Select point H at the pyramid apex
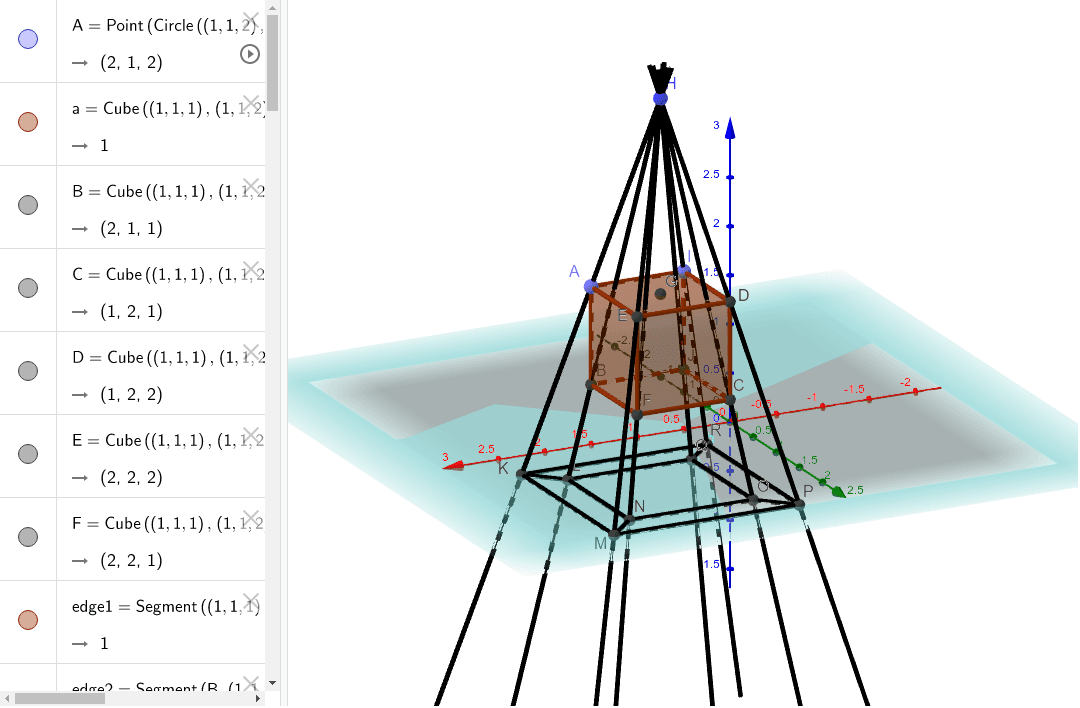Image resolution: width=1080 pixels, height=708 pixels. point(659,98)
